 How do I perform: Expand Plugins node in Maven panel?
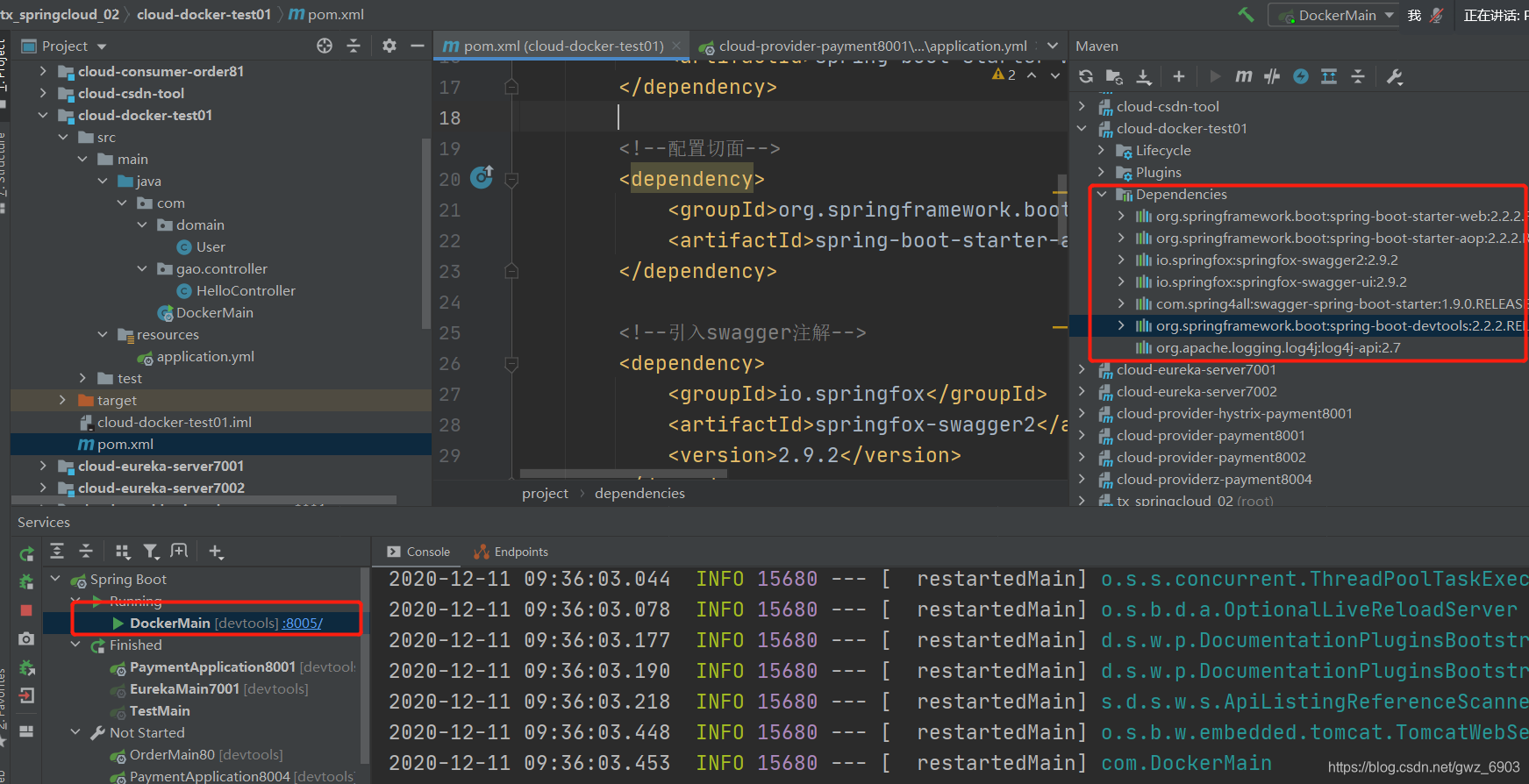(1101, 172)
